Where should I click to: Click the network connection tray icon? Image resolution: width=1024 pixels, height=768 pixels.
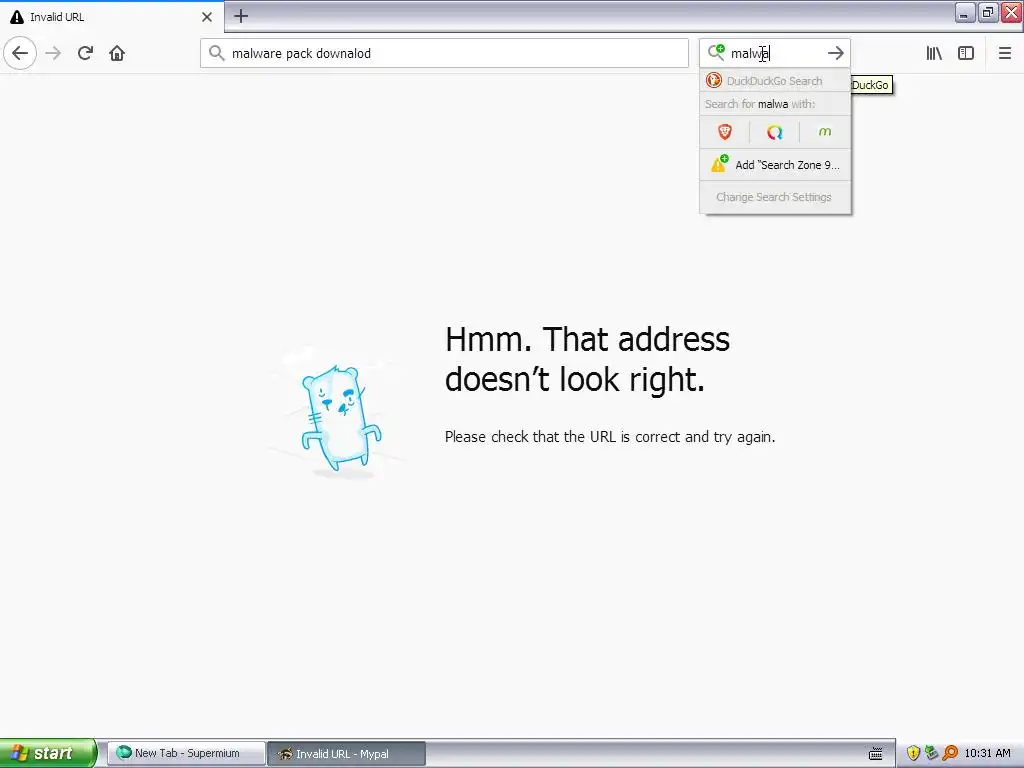(931, 753)
